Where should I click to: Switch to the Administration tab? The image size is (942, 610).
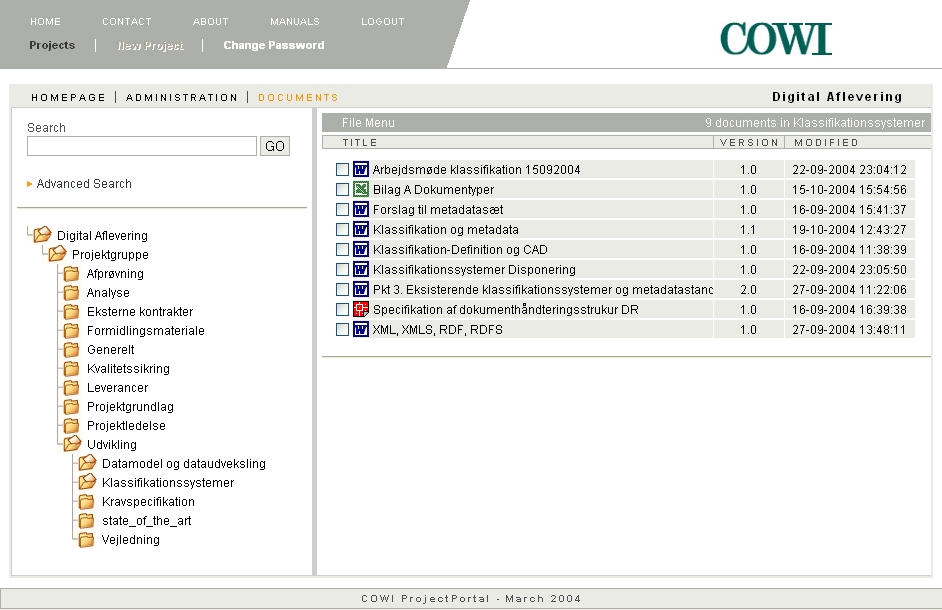coord(182,98)
